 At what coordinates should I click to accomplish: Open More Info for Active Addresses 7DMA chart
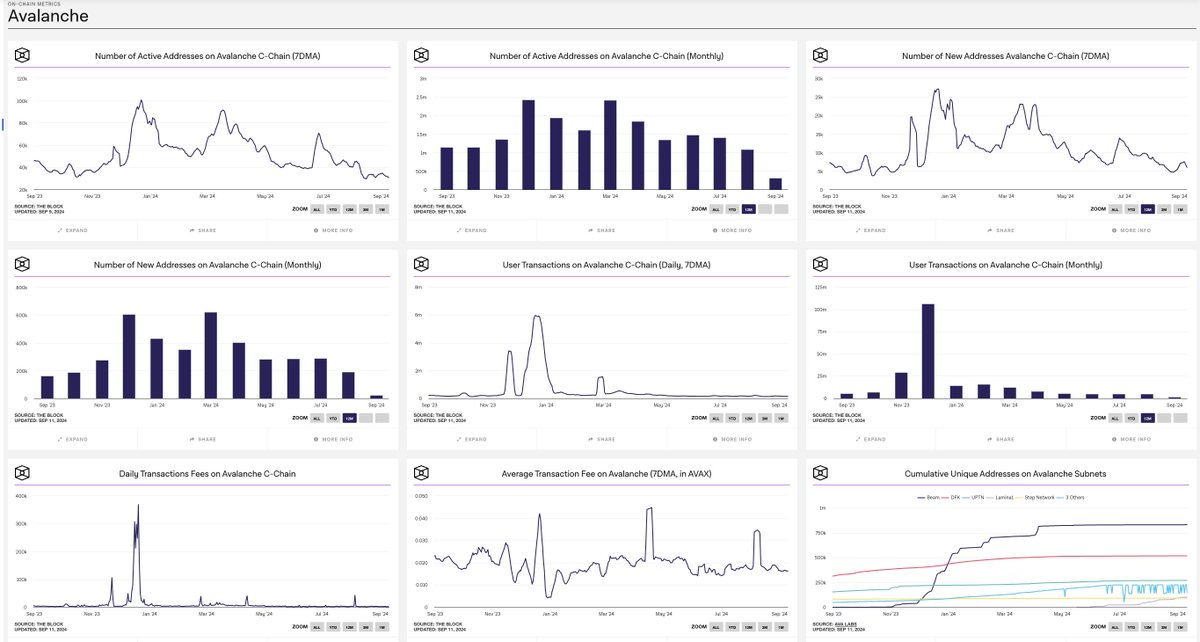(333, 230)
